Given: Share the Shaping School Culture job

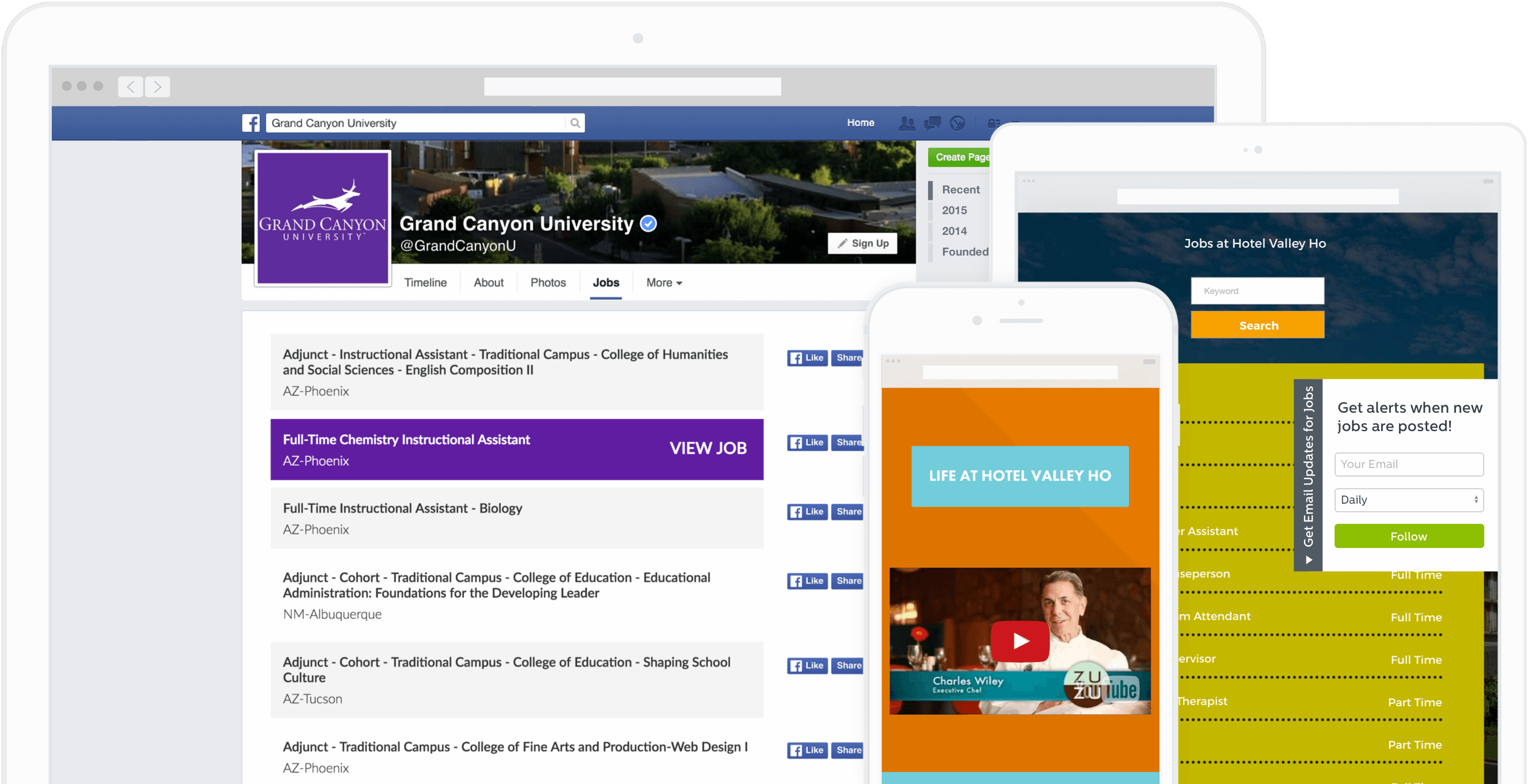Looking at the screenshot, I should click(x=847, y=665).
